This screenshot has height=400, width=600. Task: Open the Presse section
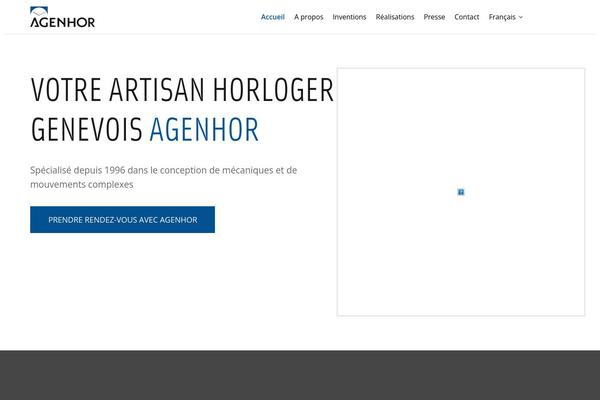pyautogui.click(x=434, y=17)
